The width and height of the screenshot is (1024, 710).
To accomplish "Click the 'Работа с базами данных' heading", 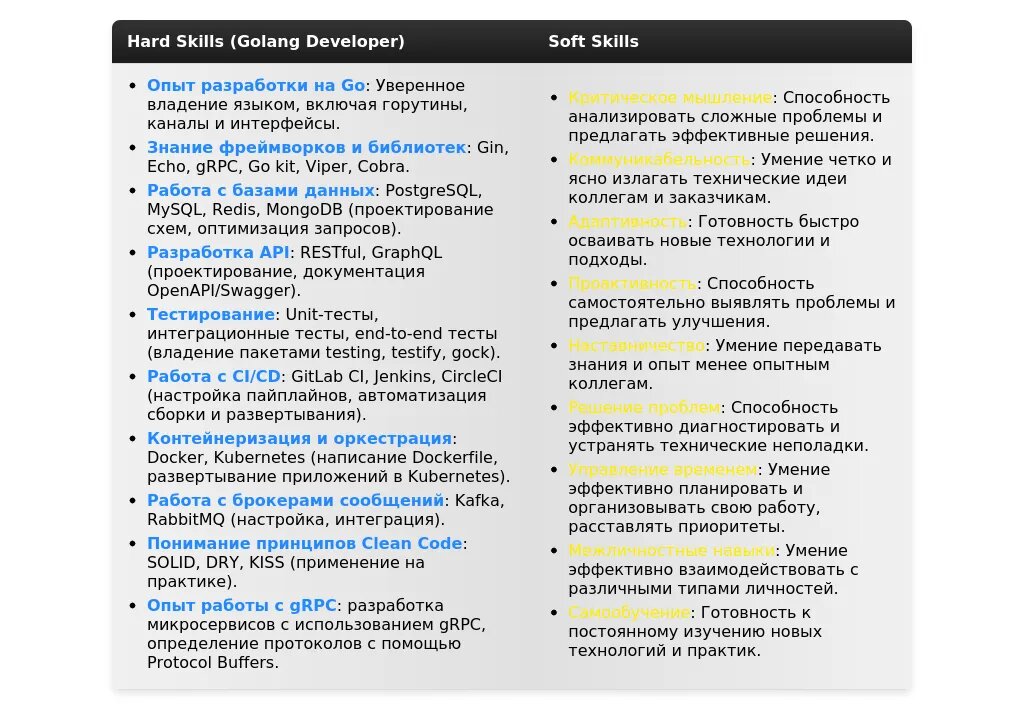I will pyautogui.click(x=261, y=191).
